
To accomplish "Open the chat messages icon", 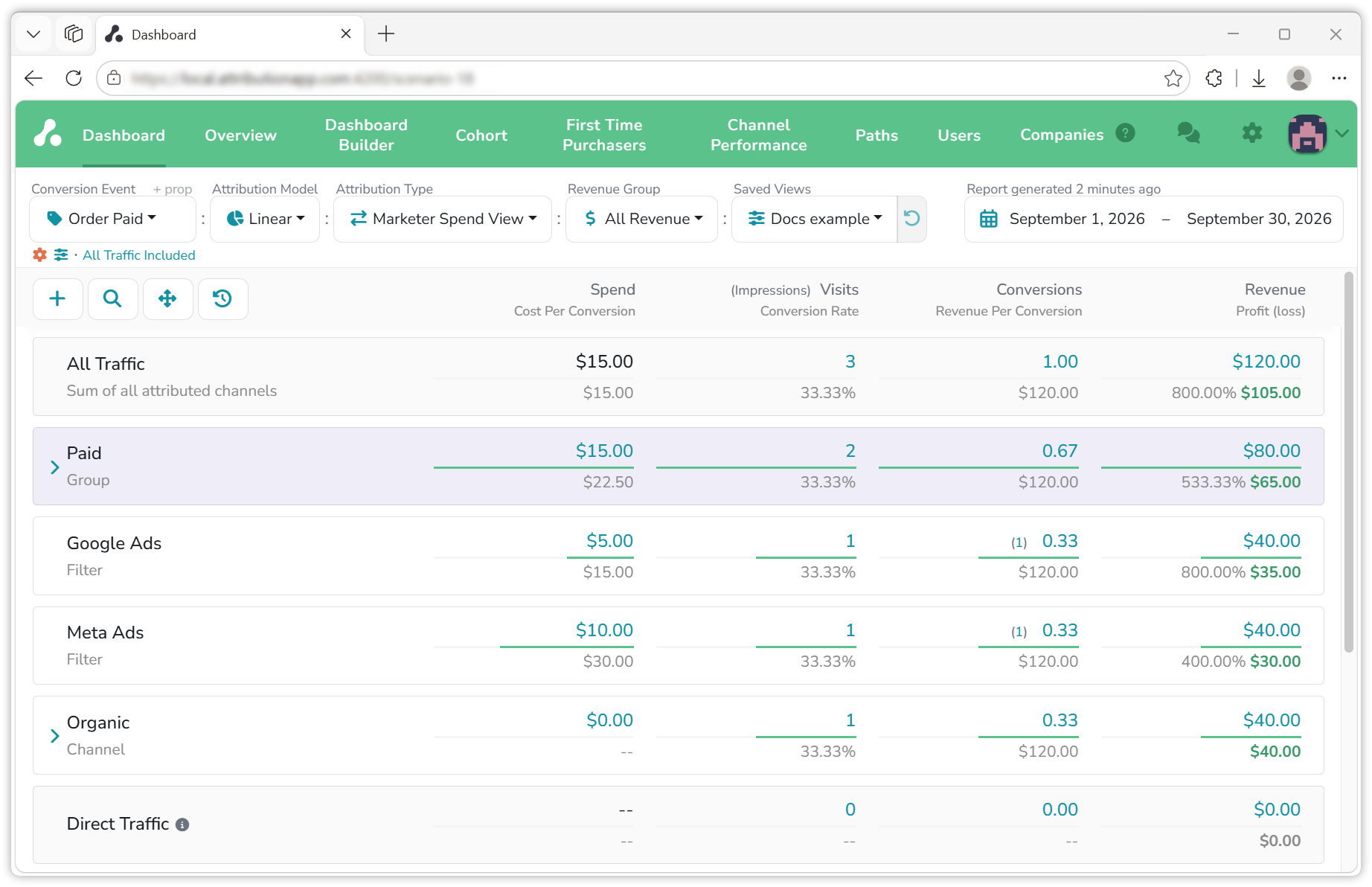I will pos(1188,133).
